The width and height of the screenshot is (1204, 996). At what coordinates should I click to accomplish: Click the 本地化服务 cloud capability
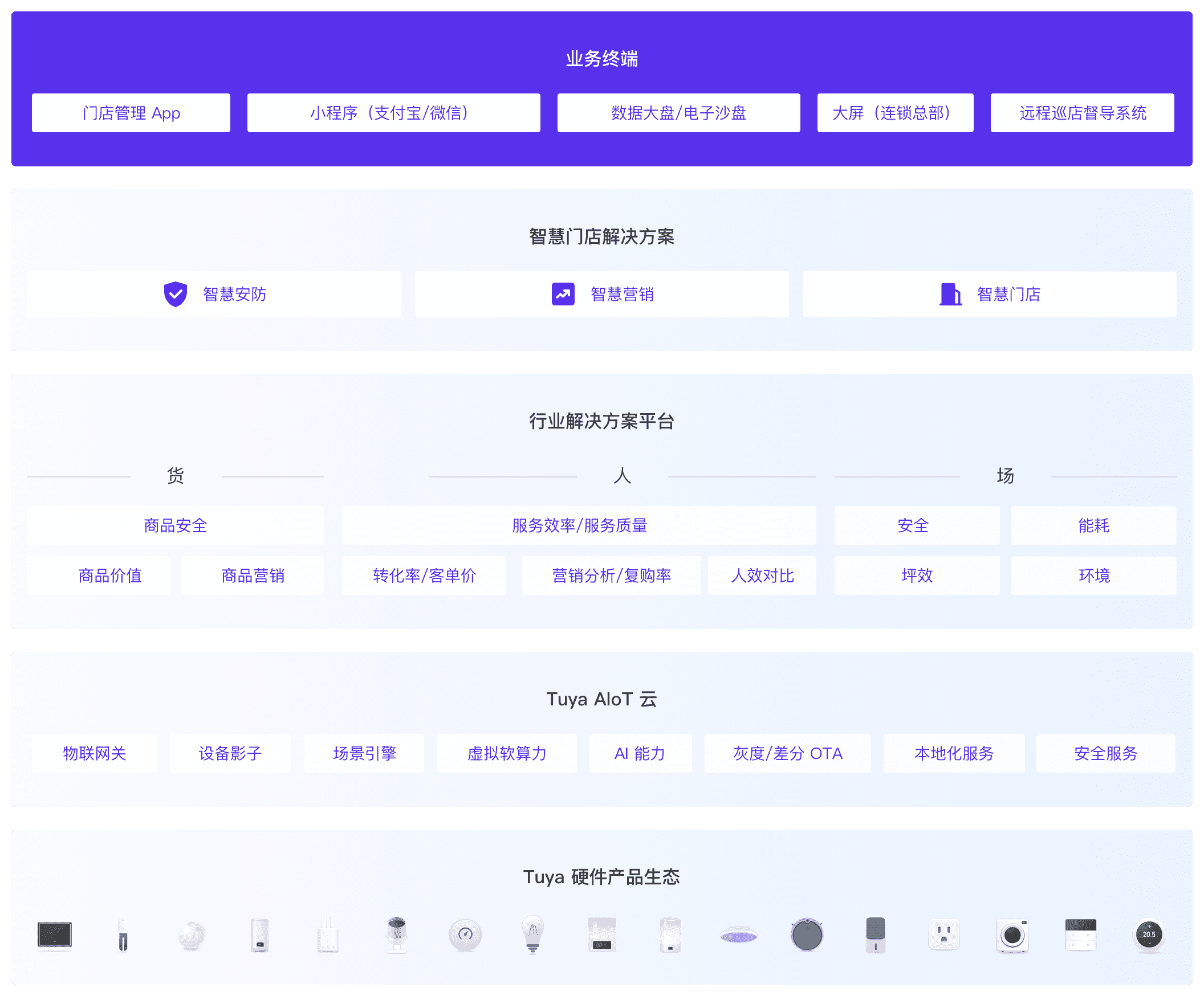click(x=954, y=753)
